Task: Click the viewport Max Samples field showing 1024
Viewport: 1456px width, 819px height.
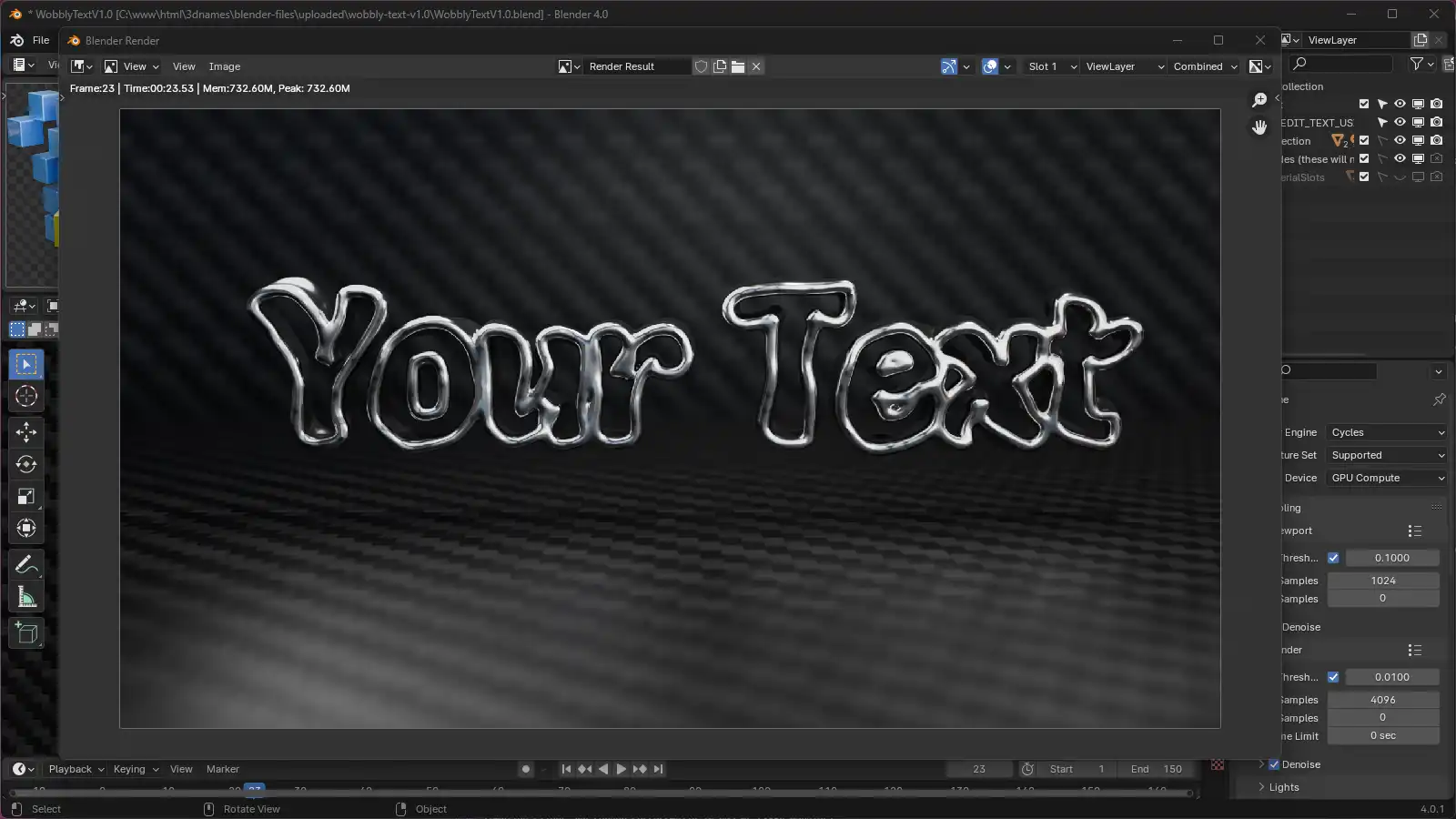Action: click(1383, 581)
